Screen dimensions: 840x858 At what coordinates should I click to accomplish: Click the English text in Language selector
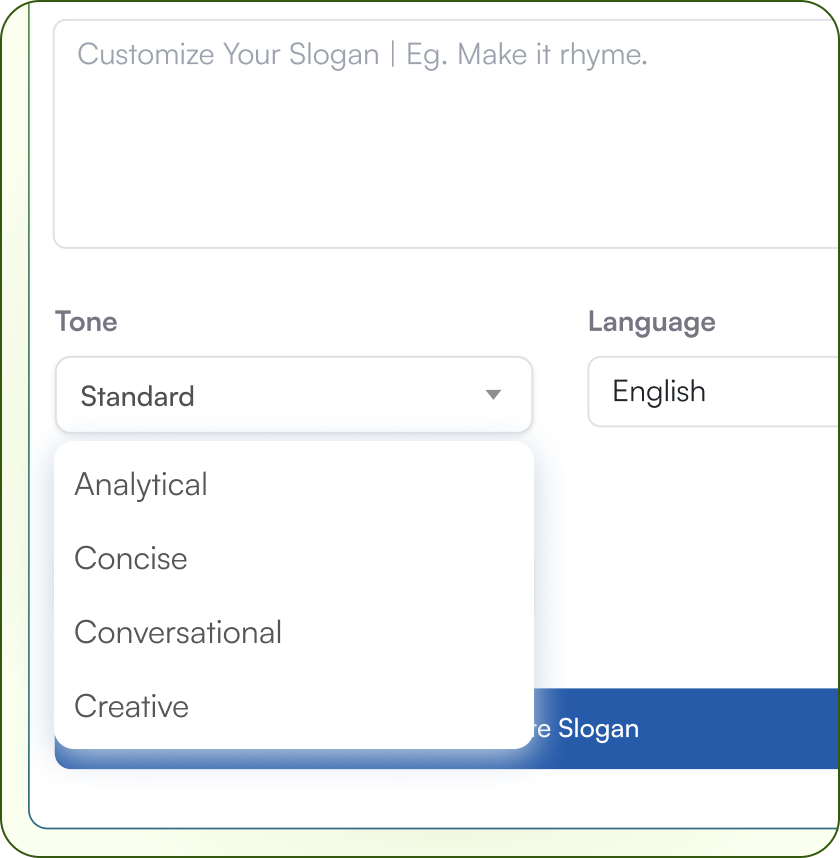659,391
